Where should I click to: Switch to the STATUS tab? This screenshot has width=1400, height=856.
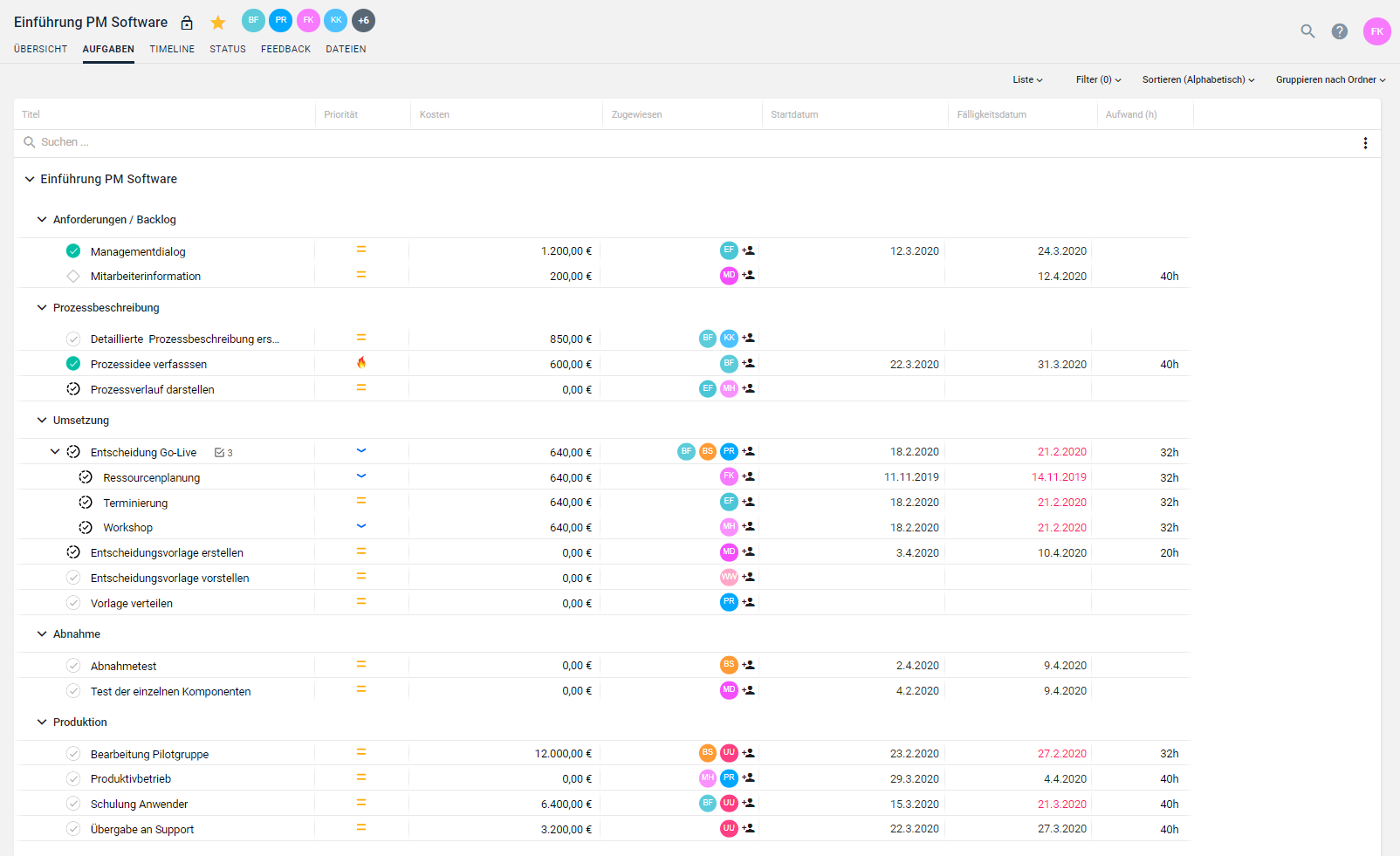pyautogui.click(x=228, y=49)
